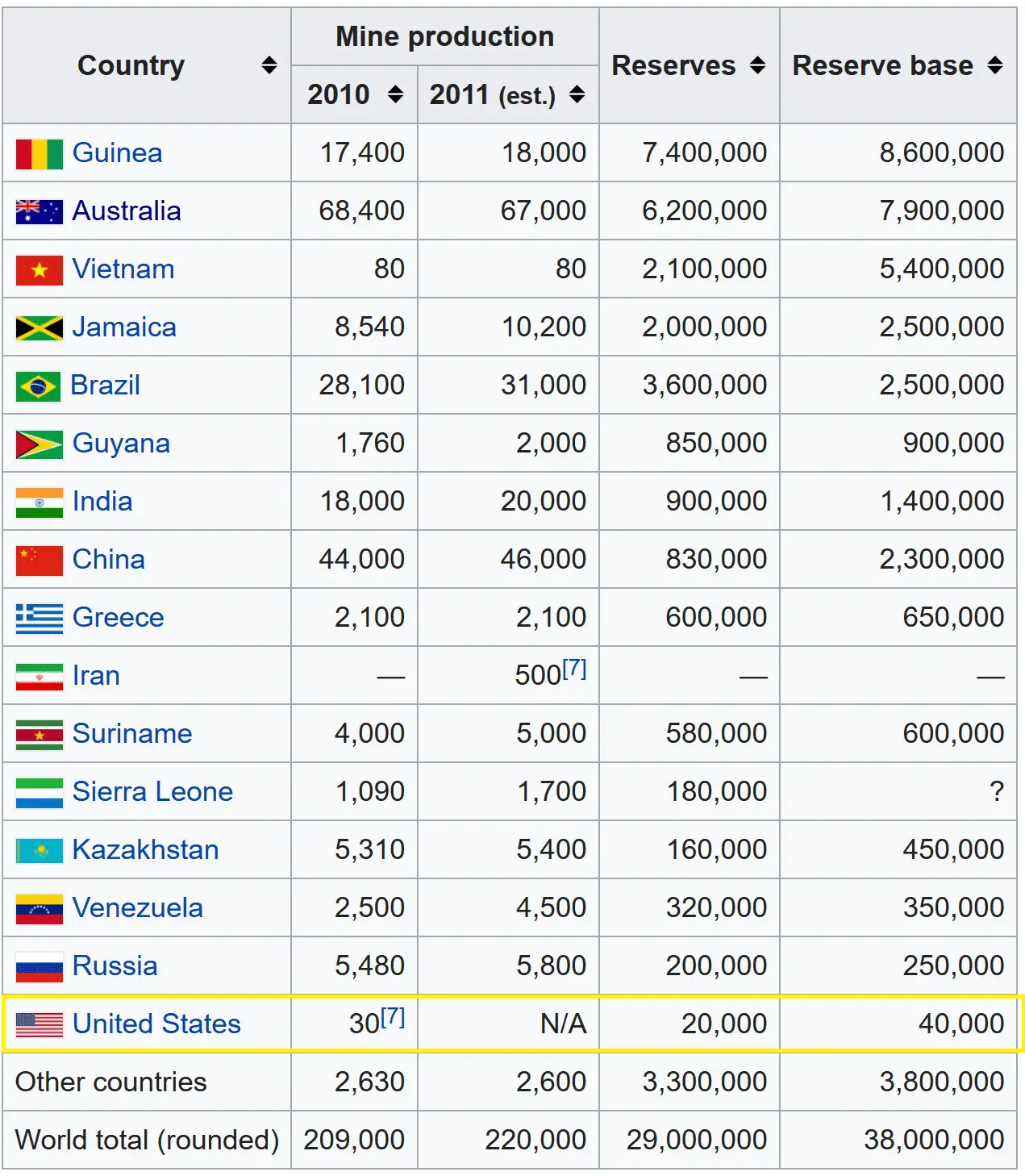Sort by 2010 mine production
Viewport: 1025px width, 1176px height.
395,94
